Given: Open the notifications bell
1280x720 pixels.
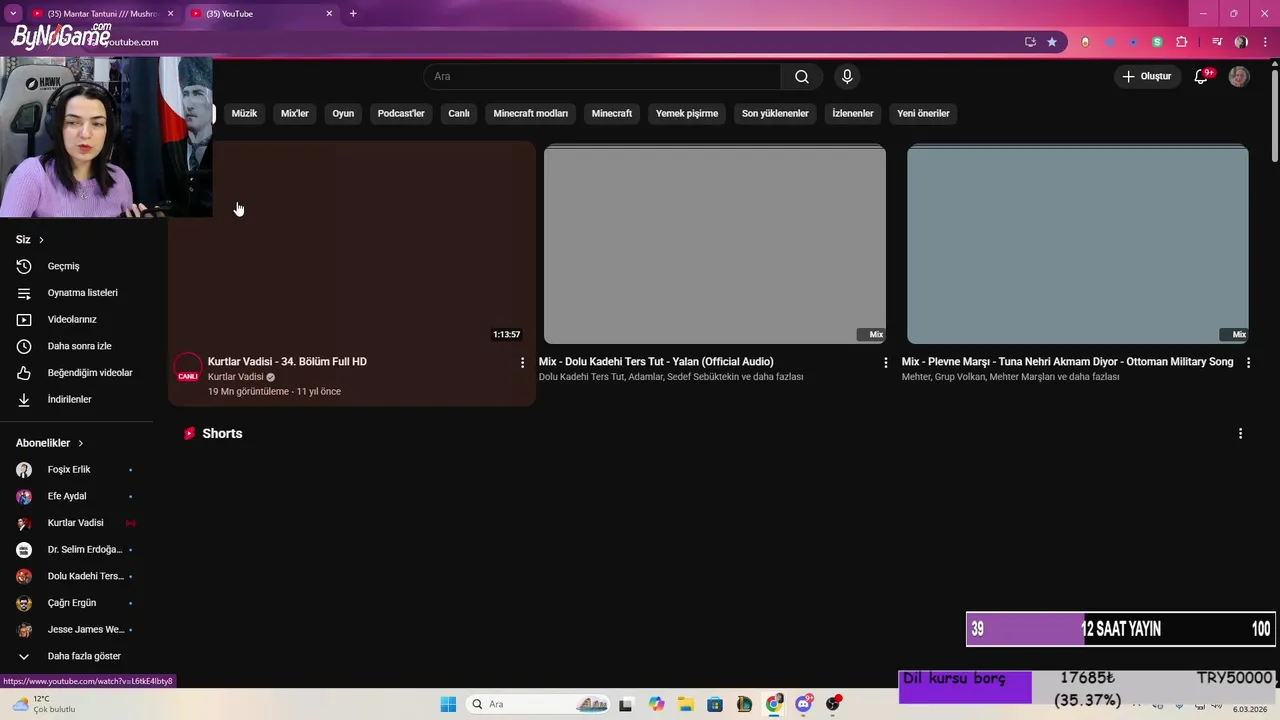Looking at the screenshot, I should pos(1202,77).
